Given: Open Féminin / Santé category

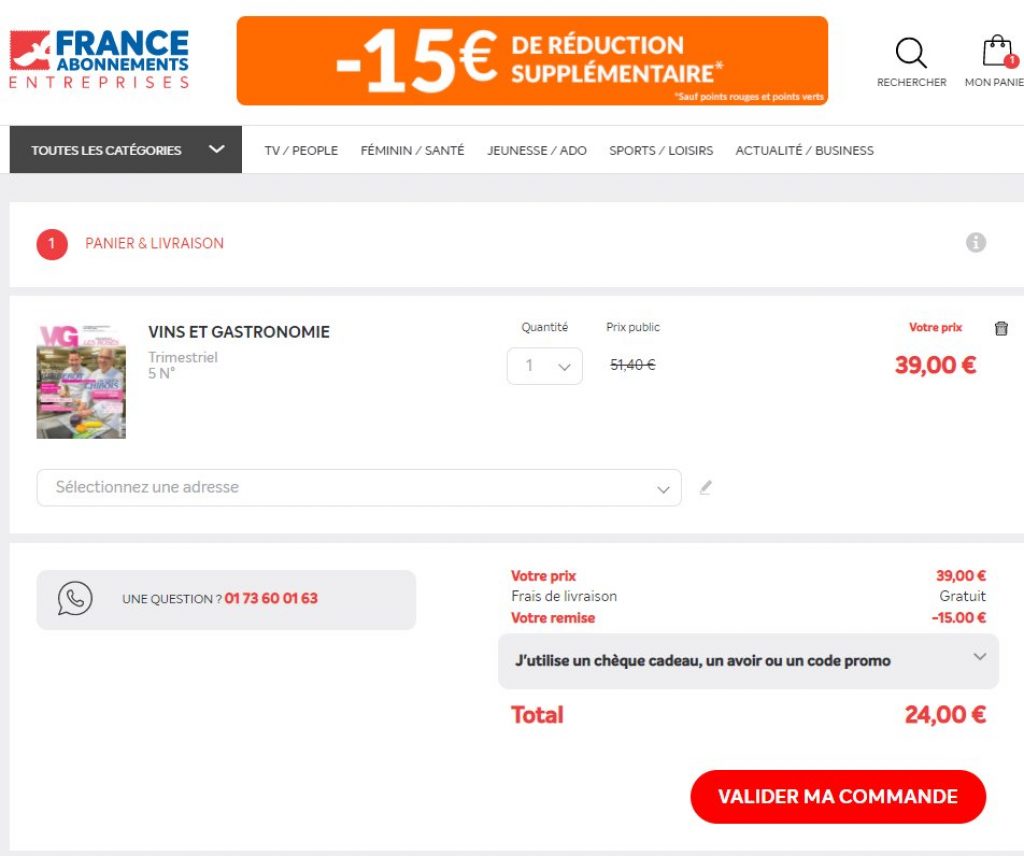Looking at the screenshot, I should (x=412, y=150).
